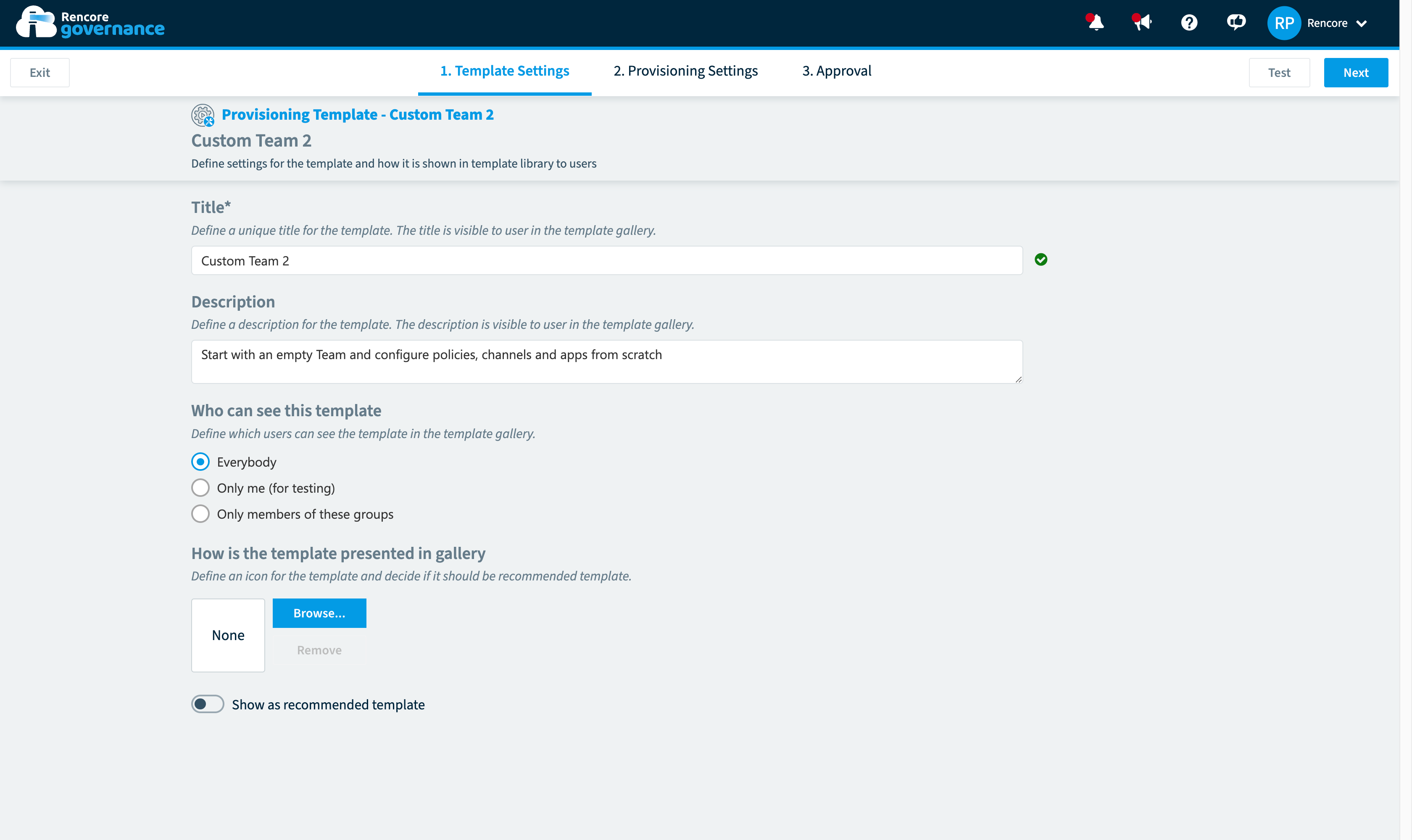Open Provisioning Template - Custom Team 2 link

click(x=357, y=114)
